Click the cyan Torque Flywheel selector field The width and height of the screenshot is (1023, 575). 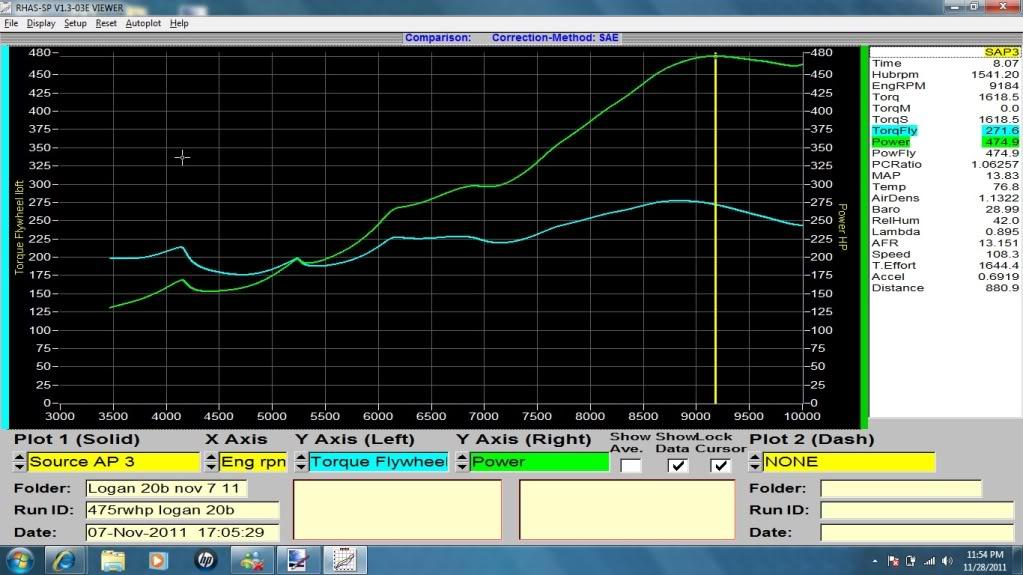coord(378,462)
